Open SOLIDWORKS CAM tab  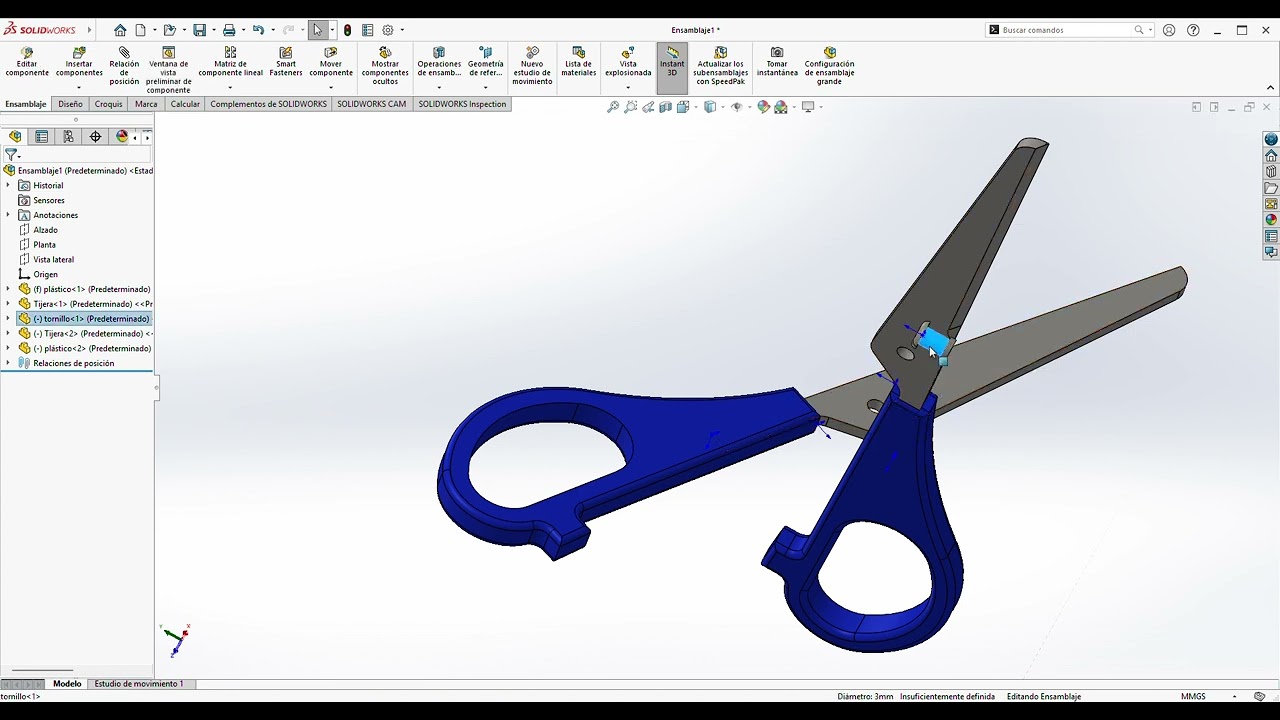(371, 104)
